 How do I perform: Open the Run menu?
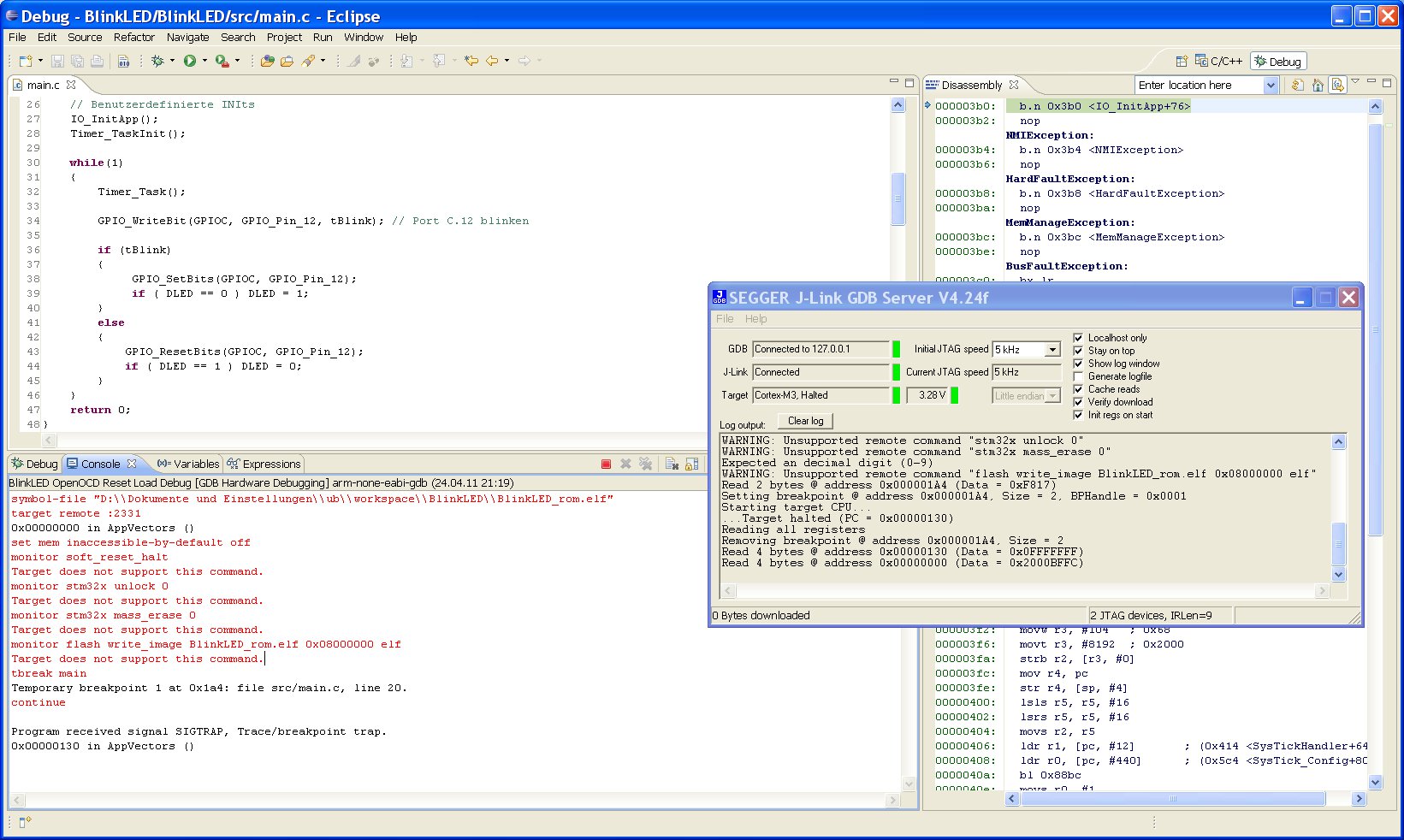[x=323, y=38]
